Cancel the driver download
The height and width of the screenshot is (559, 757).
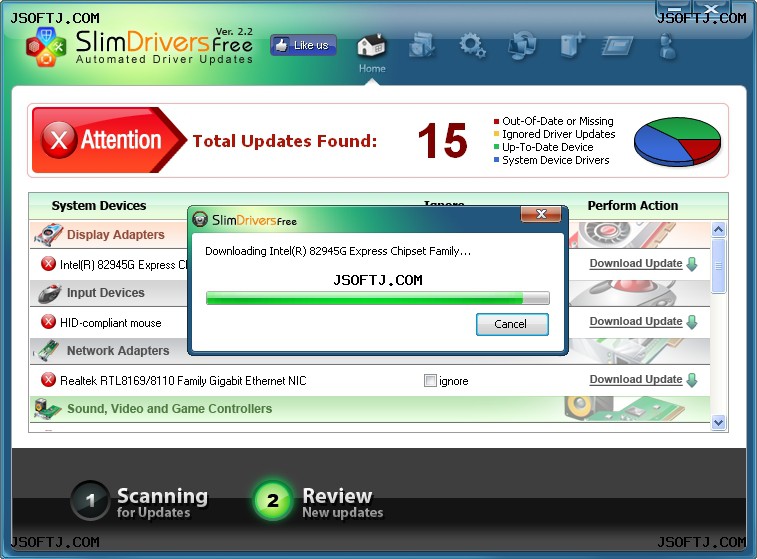[512, 324]
